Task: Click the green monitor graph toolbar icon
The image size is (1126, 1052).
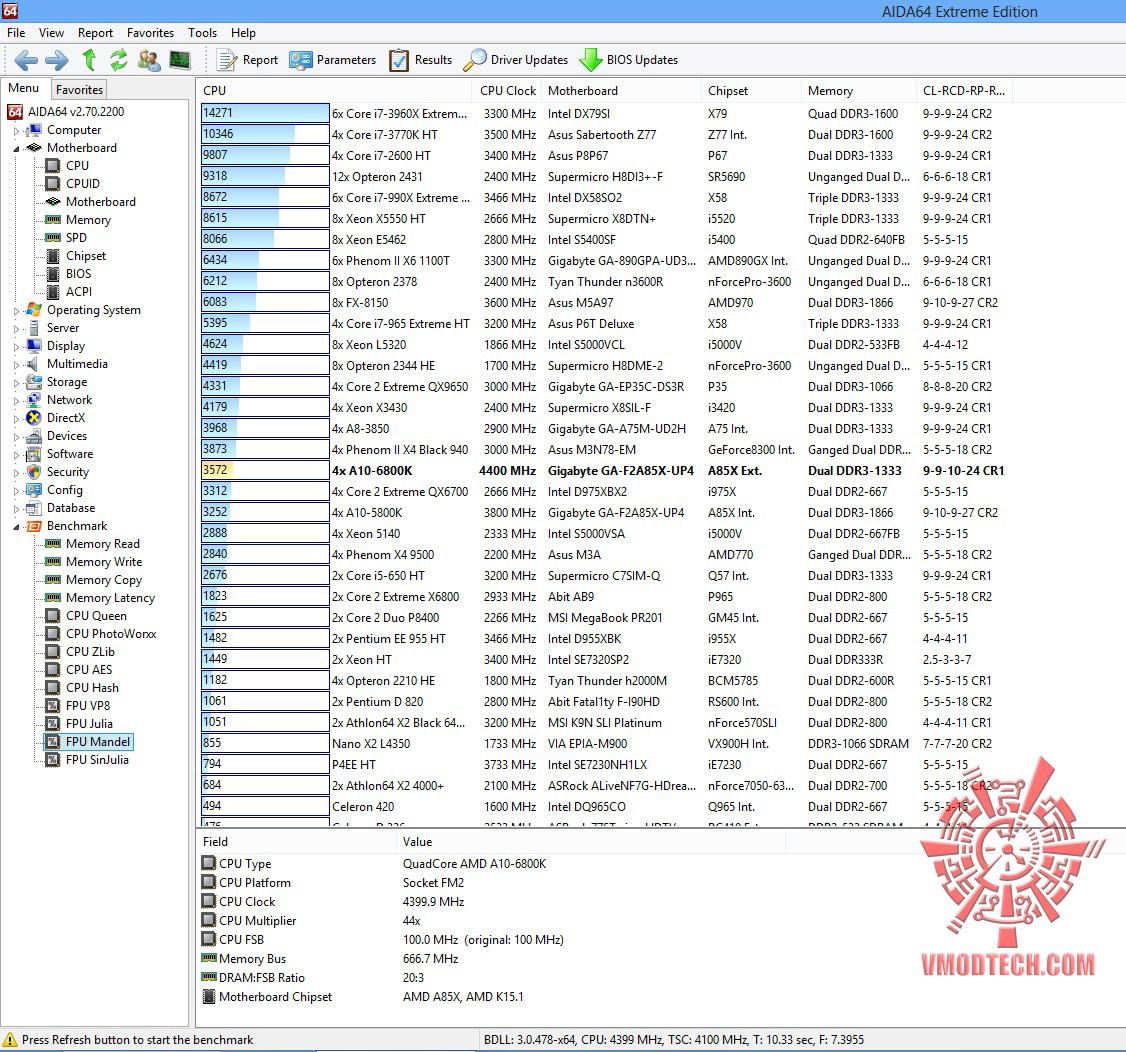Action: click(180, 60)
